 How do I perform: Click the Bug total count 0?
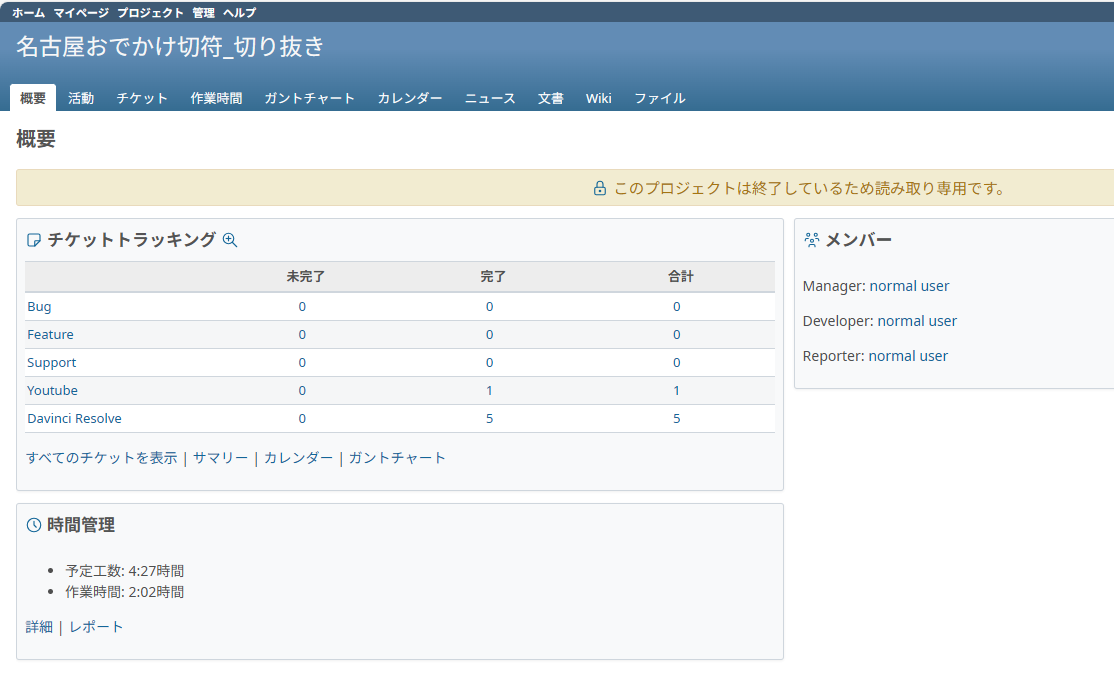676,307
